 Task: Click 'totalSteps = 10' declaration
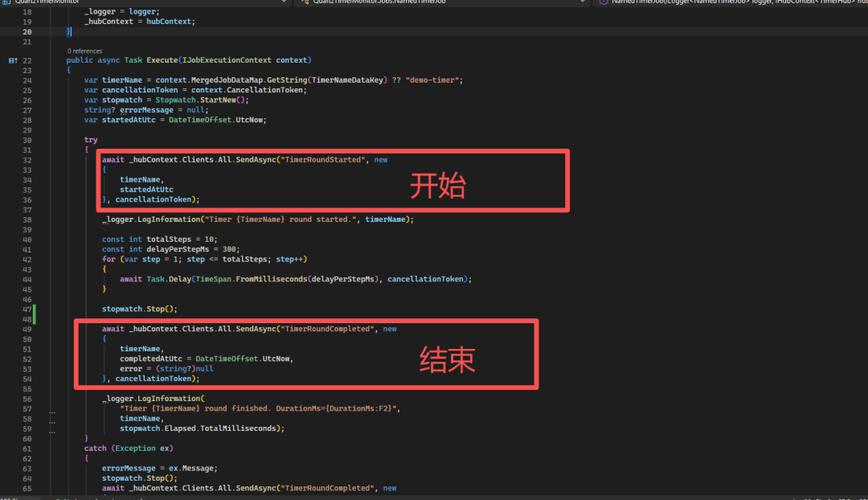[x=180, y=239]
